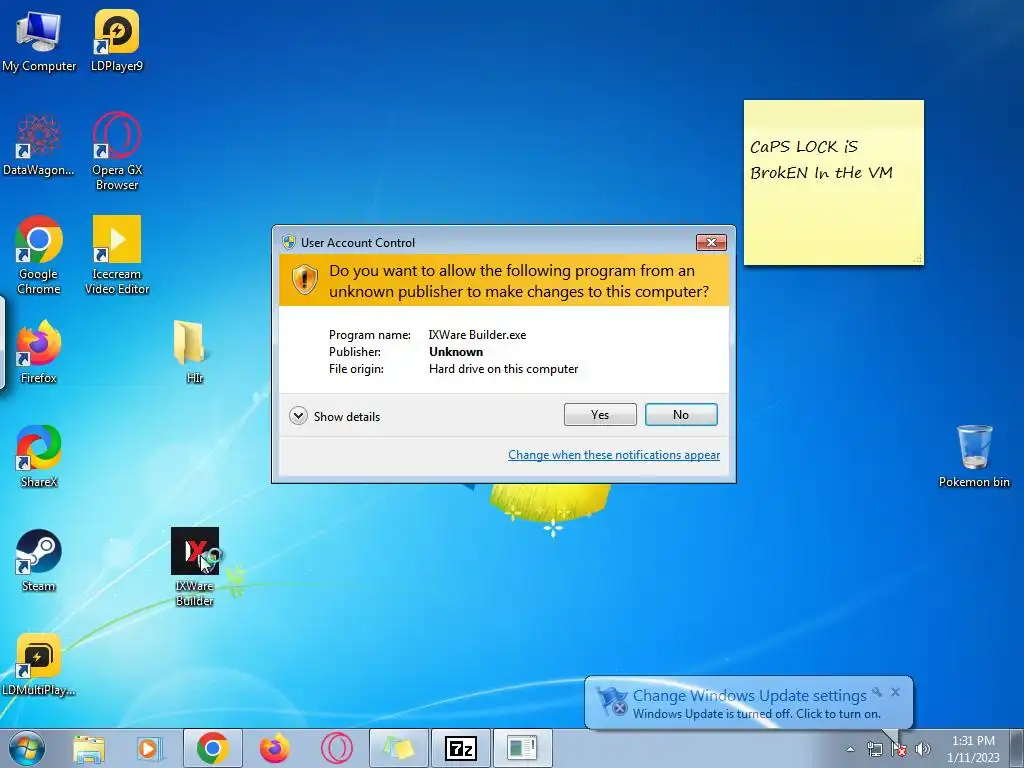Select the Firefox desktop shortcut
Viewport: 1024px width, 768px height.
[39, 353]
